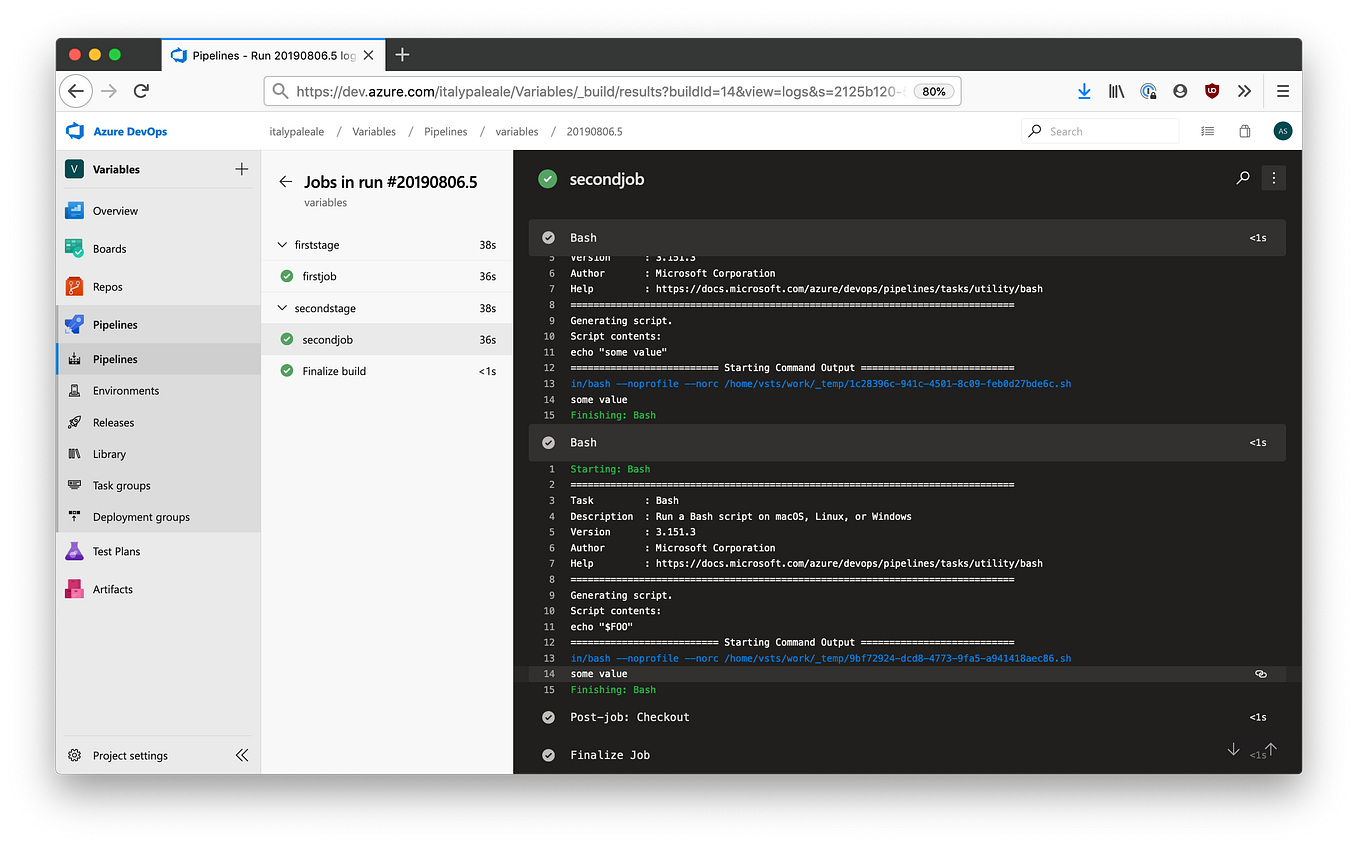Screen dimensions: 1358x848
Task: Open the Library section
Action: [x=109, y=453]
